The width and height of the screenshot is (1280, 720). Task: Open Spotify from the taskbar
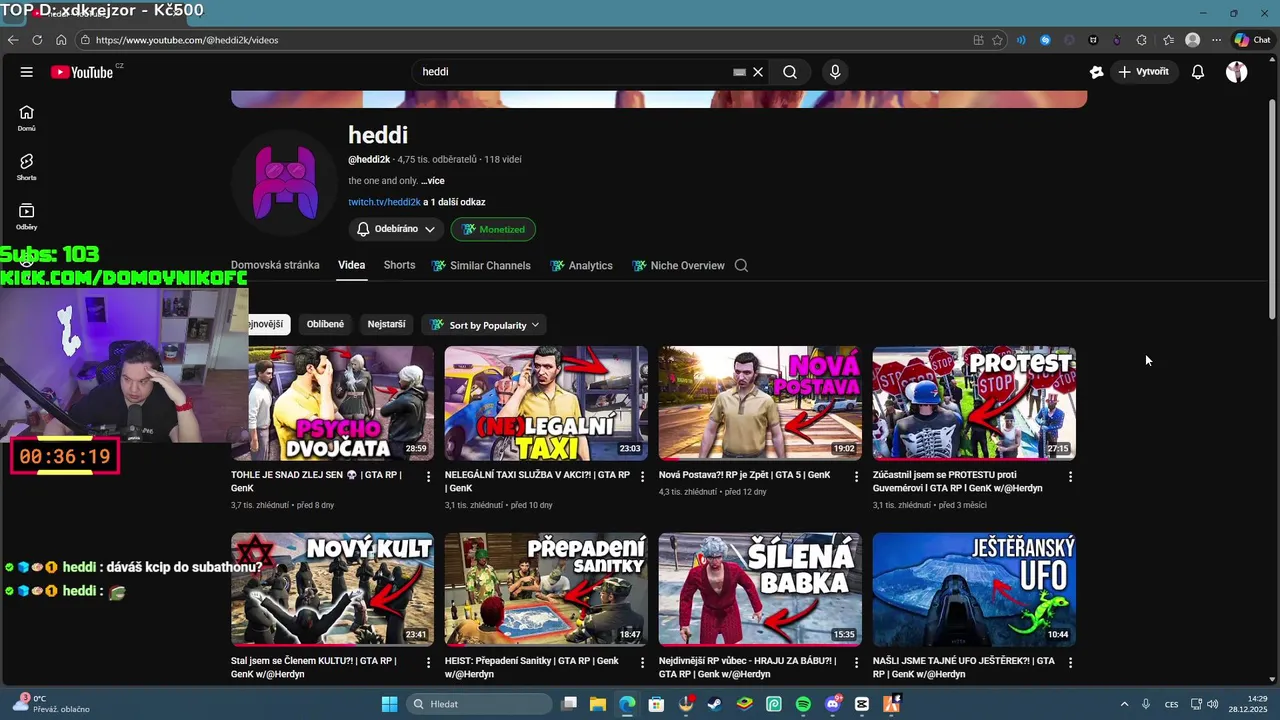tap(803, 704)
